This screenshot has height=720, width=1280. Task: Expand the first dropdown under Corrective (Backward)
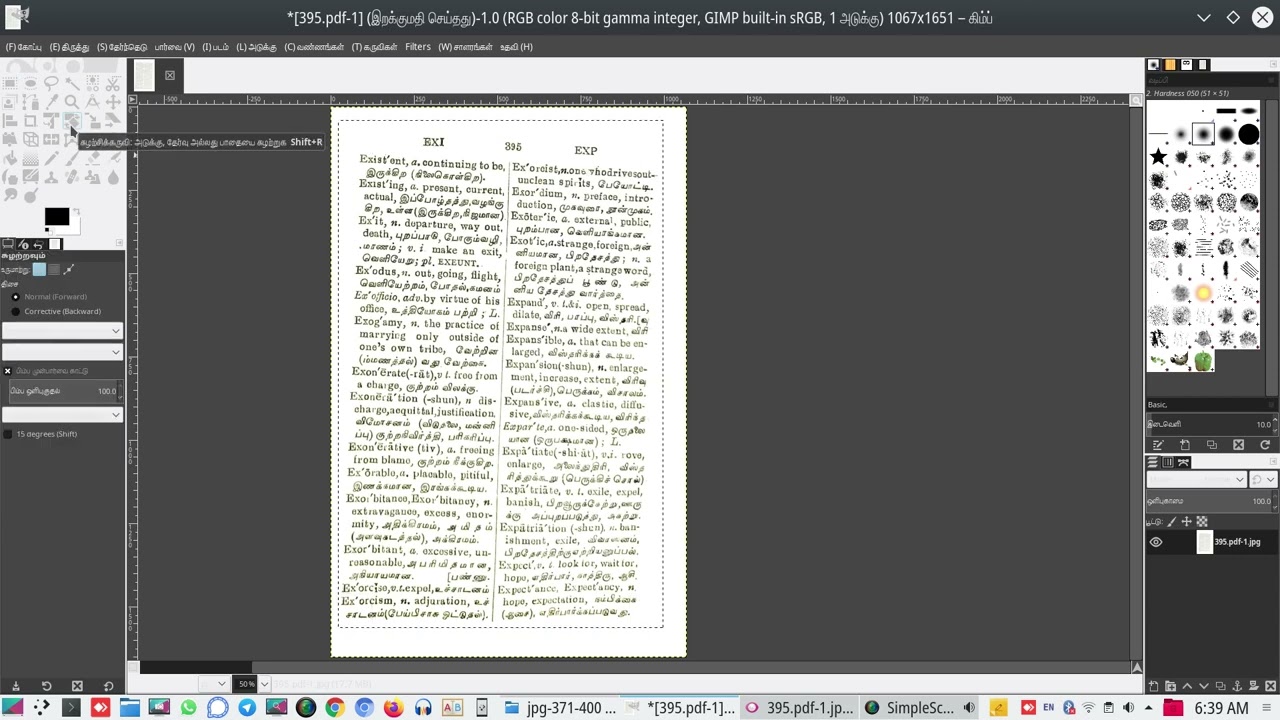tap(62, 331)
